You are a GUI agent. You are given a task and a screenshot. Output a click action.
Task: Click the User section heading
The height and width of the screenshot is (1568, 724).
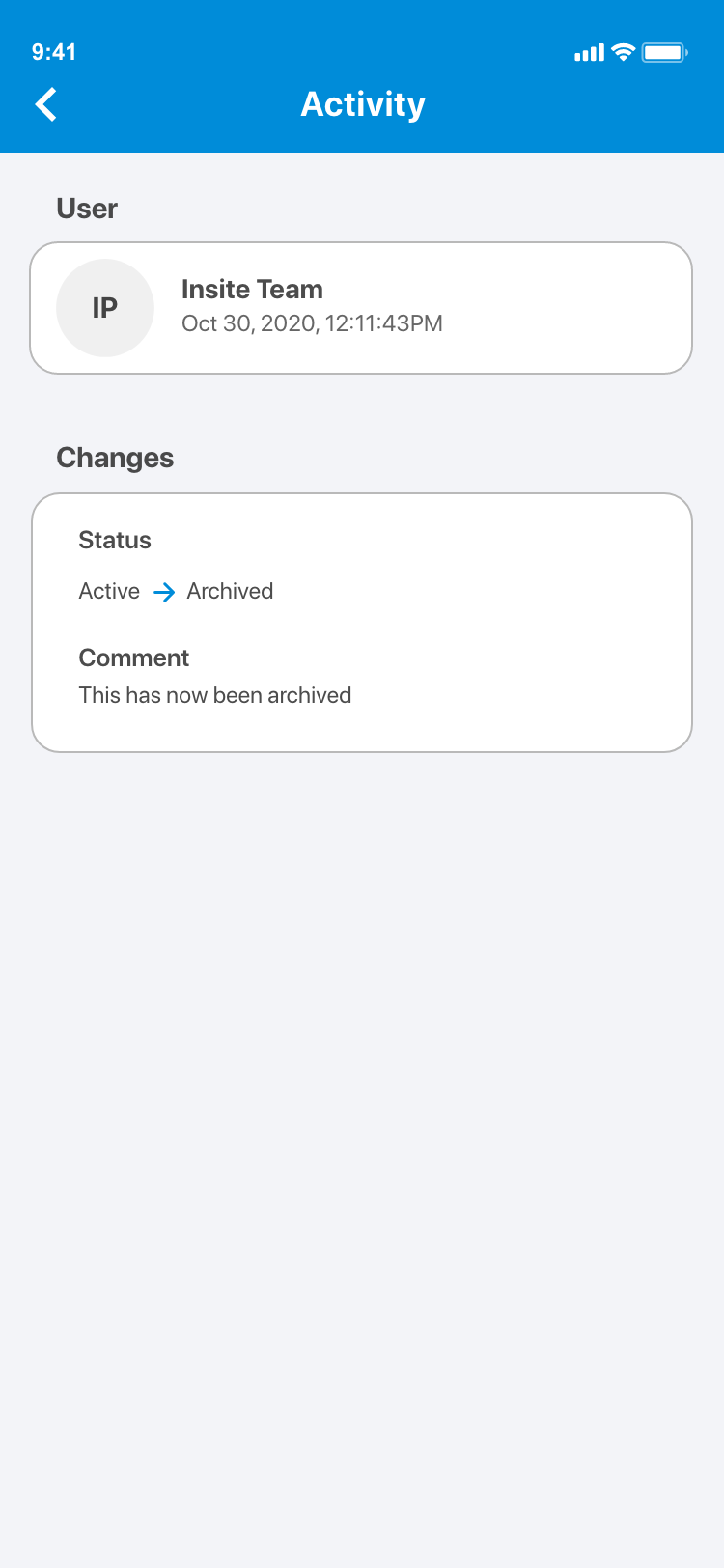point(87,209)
